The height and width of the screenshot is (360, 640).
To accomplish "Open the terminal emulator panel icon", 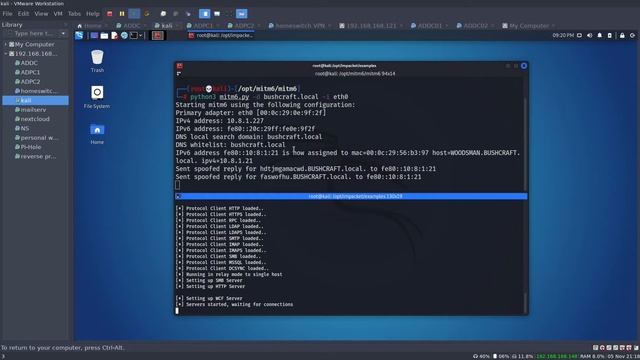I will 134,36.
